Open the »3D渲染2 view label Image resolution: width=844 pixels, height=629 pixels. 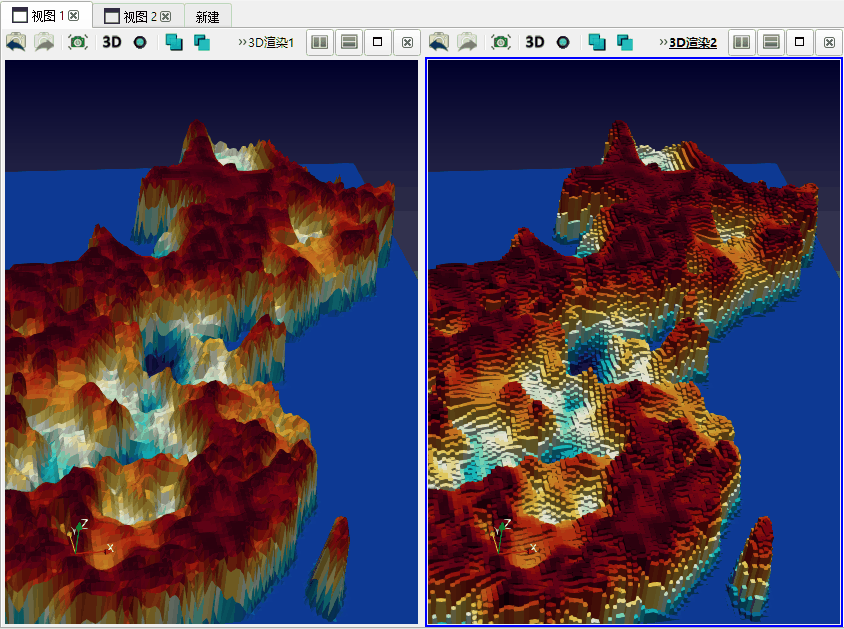(688, 43)
